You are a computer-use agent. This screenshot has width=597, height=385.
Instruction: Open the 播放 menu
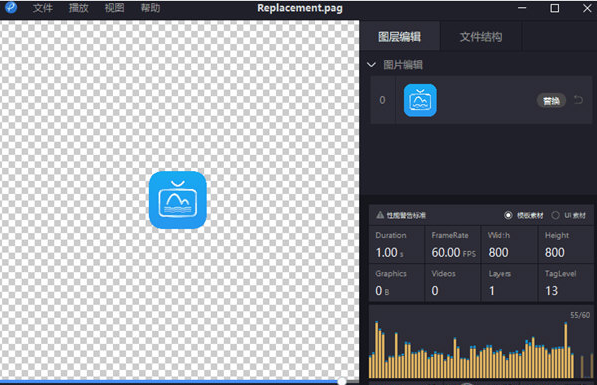[78, 8]
